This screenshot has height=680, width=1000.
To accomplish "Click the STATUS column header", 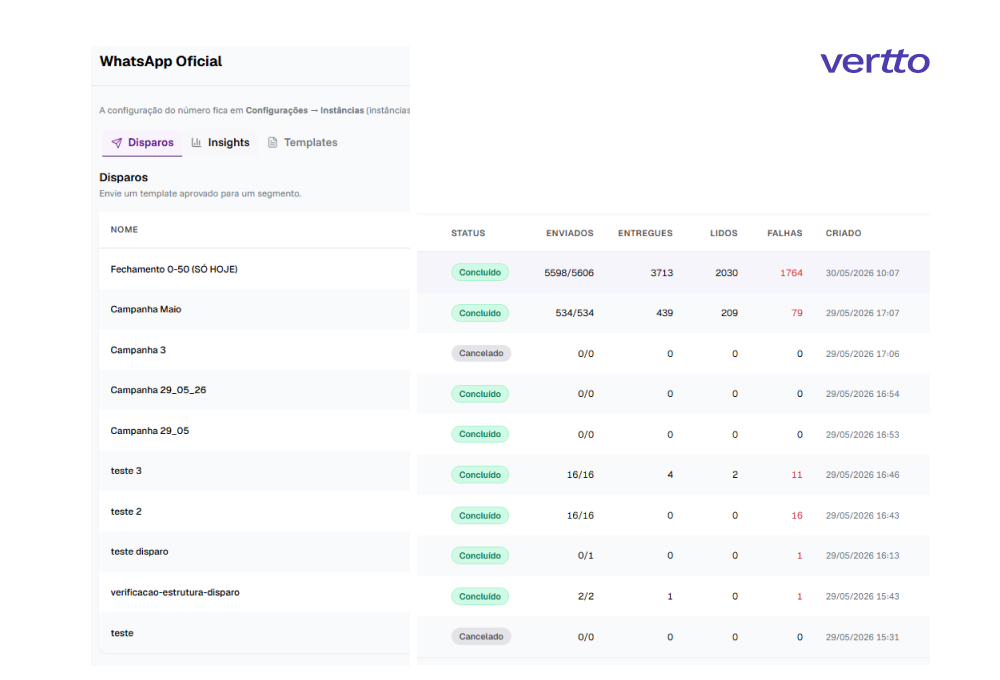I will point(468,233).
